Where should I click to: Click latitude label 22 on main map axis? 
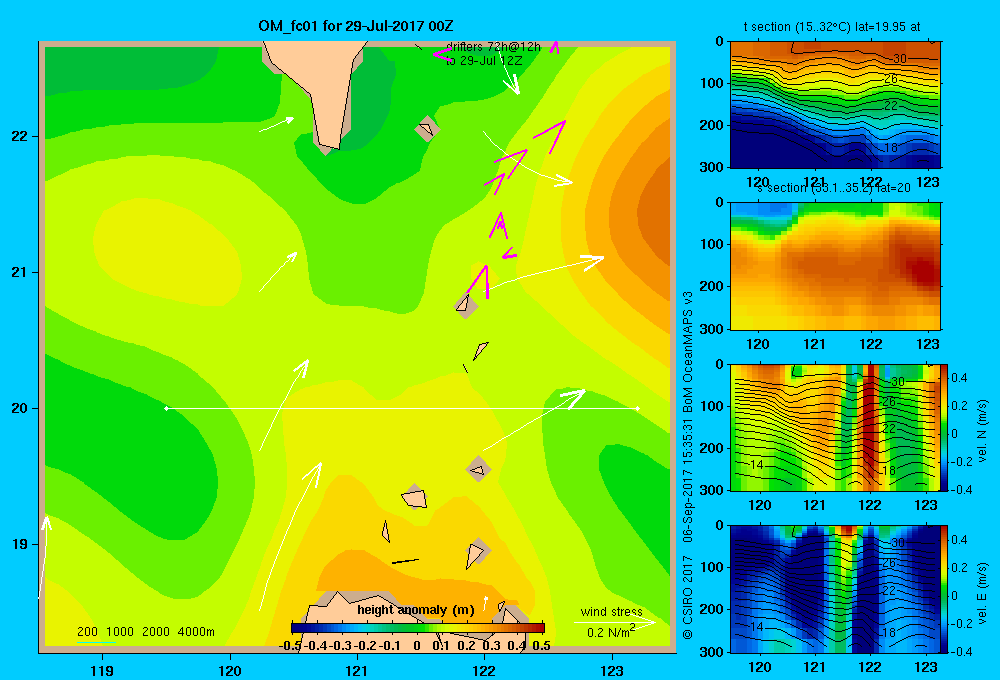point(20,137)
